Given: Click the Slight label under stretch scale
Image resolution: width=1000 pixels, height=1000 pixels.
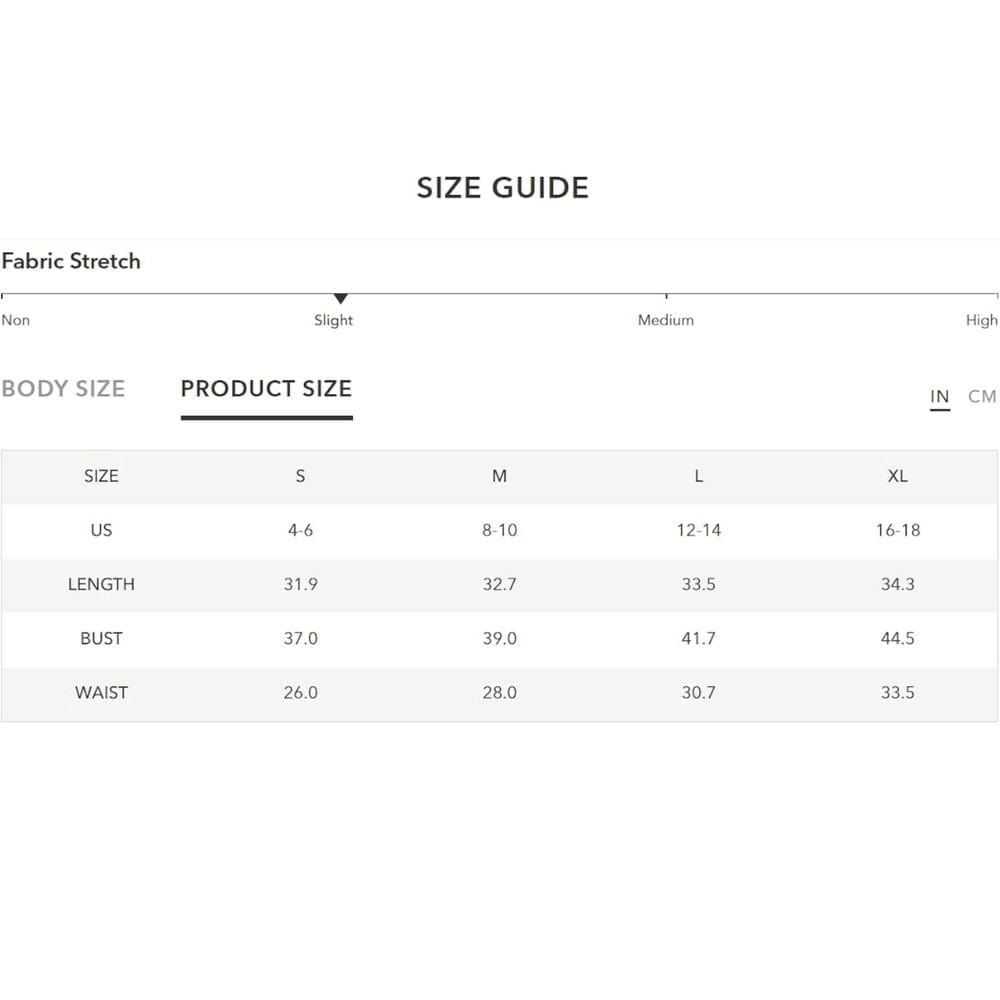Looking at the screenshot, I should (x=333, y=320).
